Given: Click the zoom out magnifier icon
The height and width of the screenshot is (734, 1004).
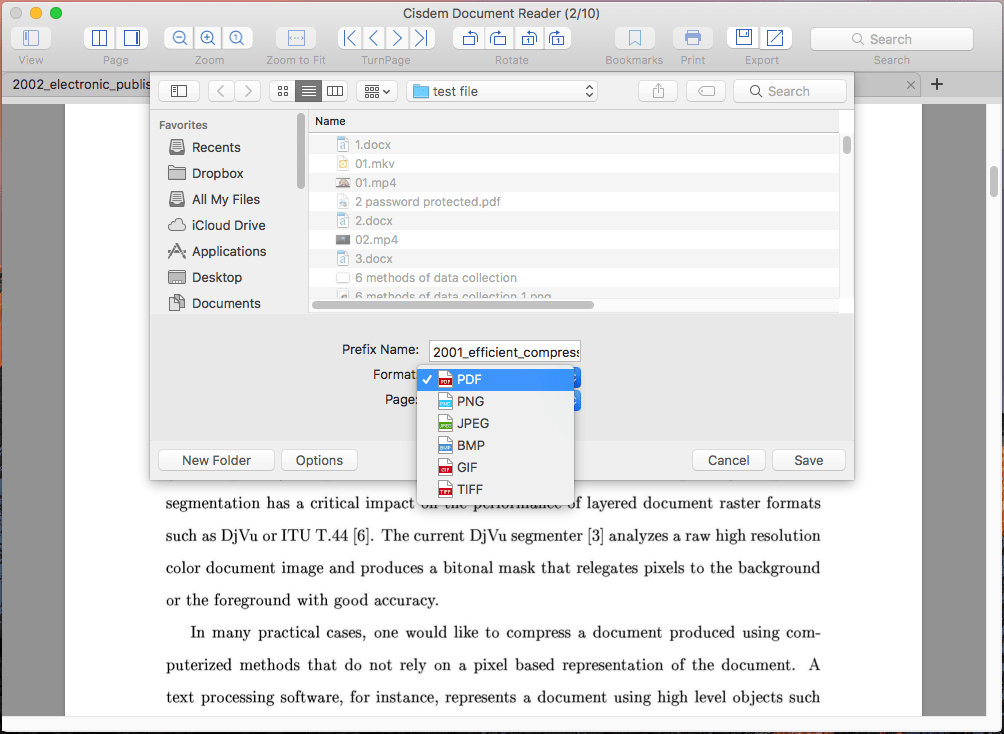Looking at the screenshot, I should [179, 38].
